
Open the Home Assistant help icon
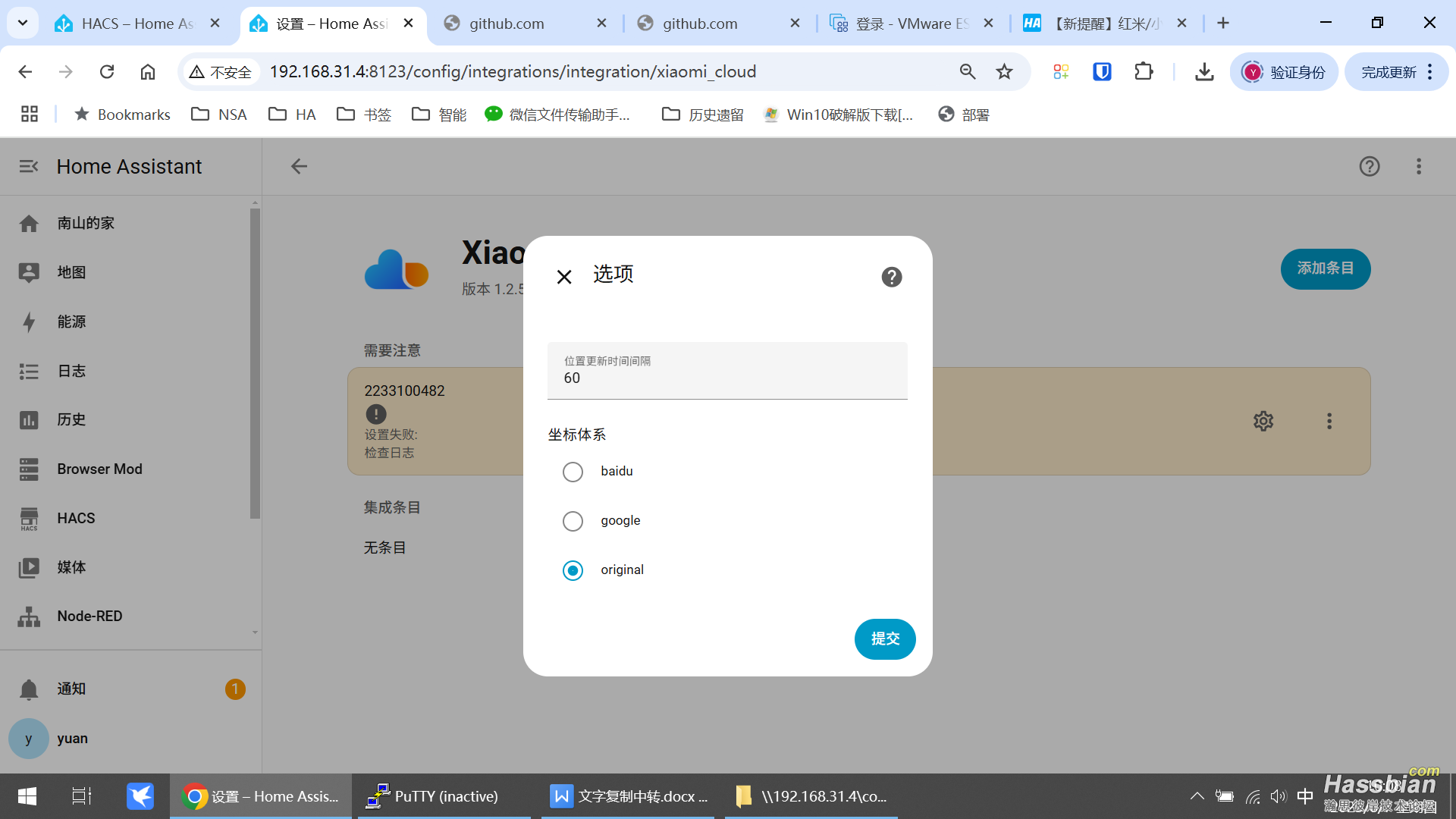click(1370, 166)
